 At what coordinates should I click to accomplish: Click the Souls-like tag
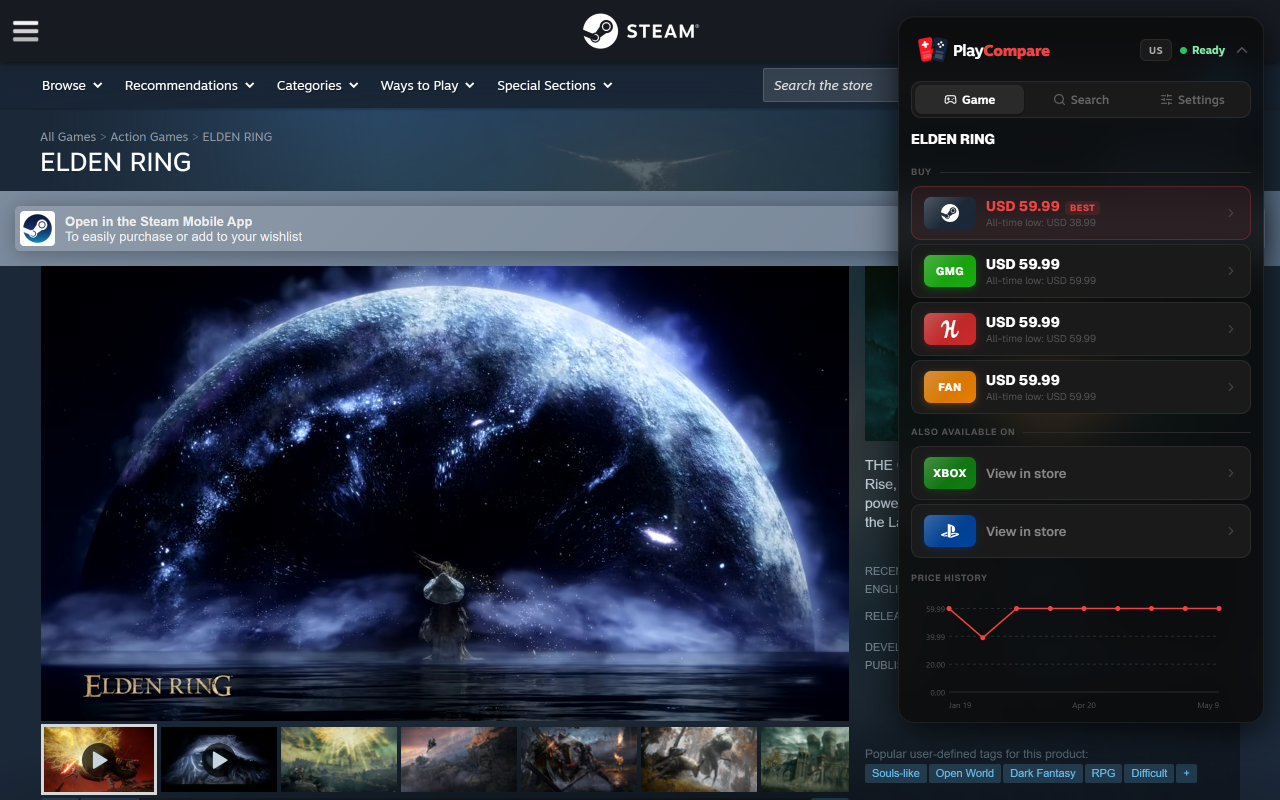896,773
